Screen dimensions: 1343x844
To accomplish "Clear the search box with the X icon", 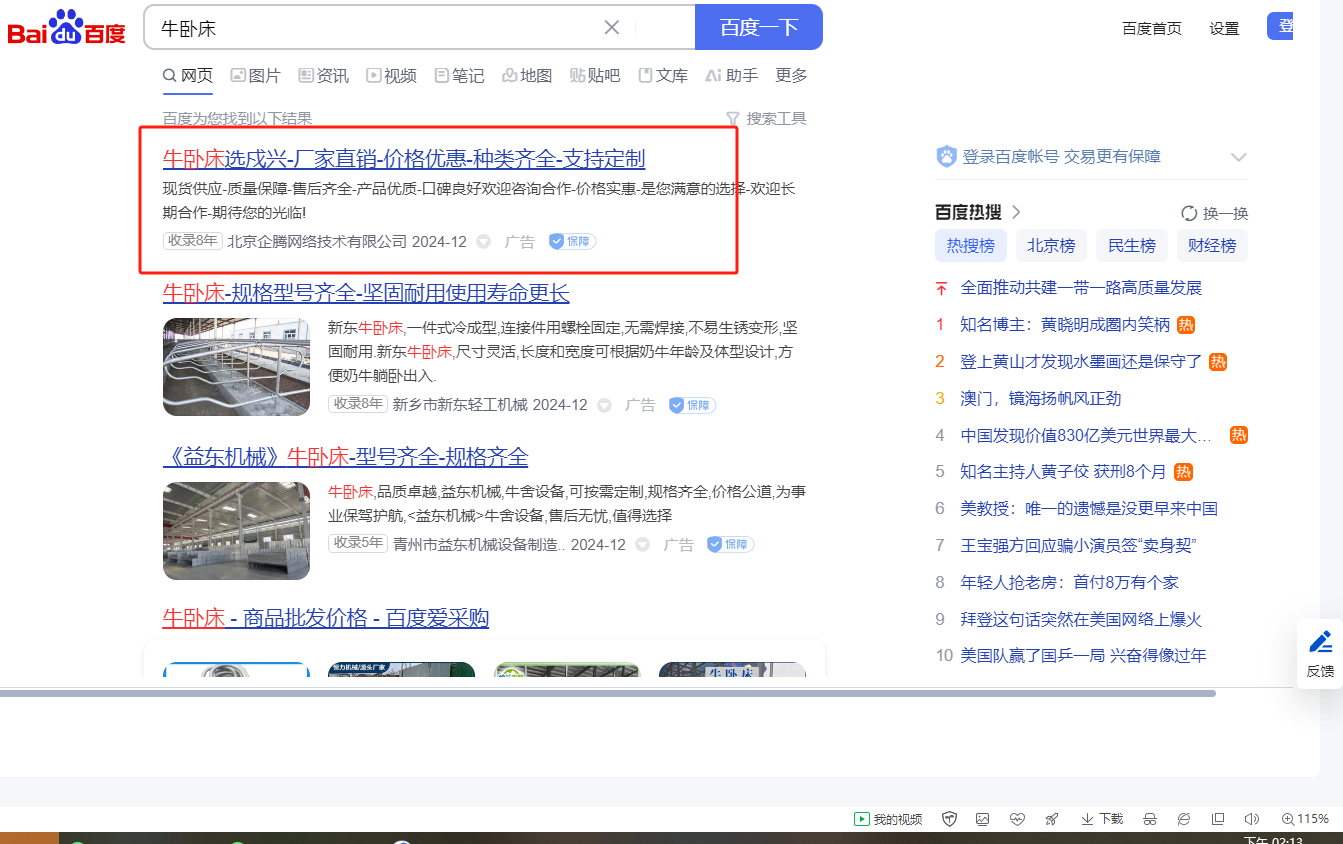I will pos(612,27).
